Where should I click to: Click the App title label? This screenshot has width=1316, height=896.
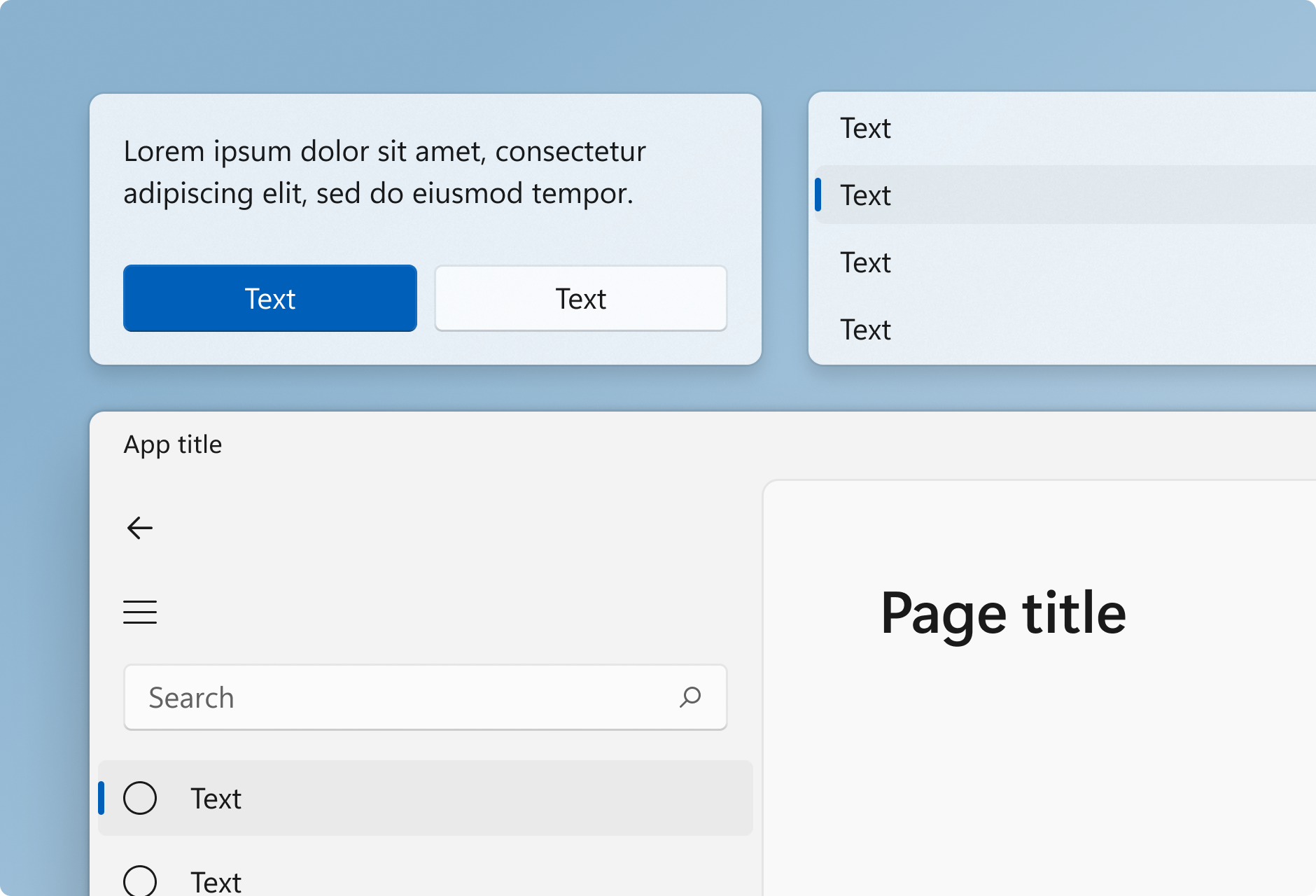173,444
